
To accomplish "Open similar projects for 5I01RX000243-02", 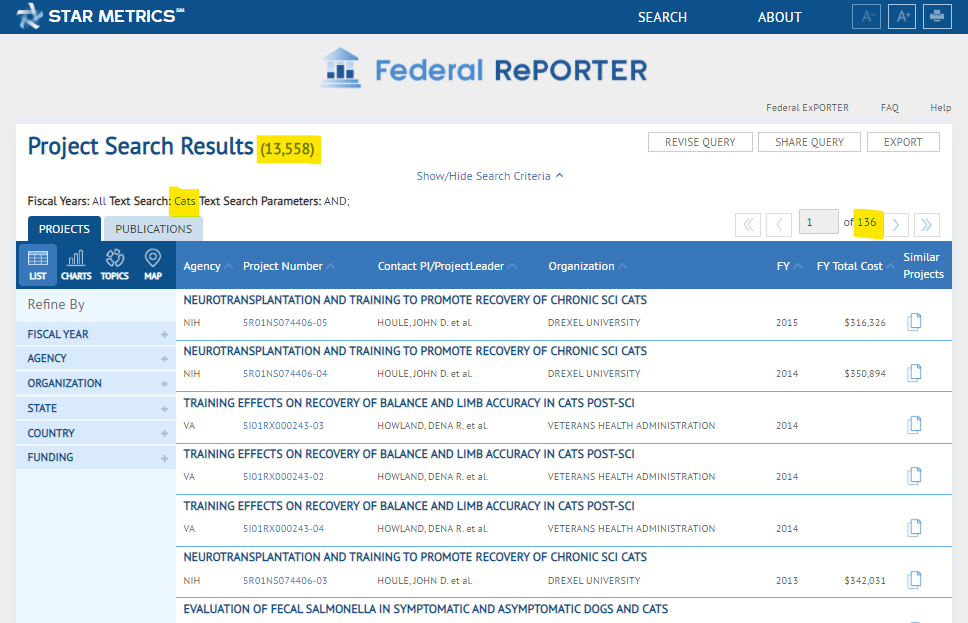I will point(914,476).
